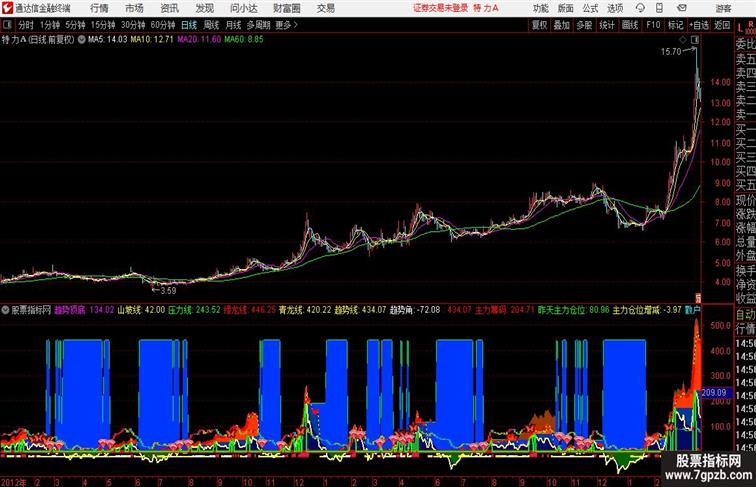Click the 压力线: 243.52 indicator value
Image resolution: width=756 pixels, height=487 pixels.
(194, 310)
